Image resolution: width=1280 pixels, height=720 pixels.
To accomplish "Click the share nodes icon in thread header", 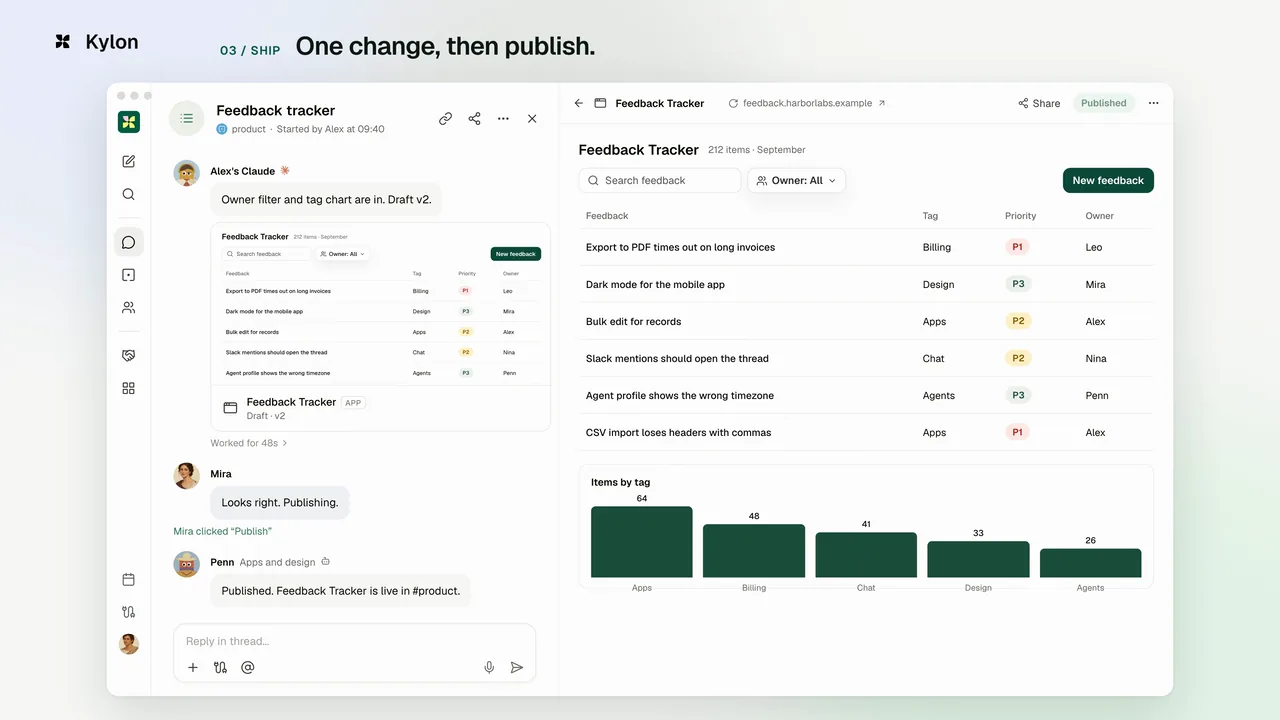I will click(x=474, y=118).
